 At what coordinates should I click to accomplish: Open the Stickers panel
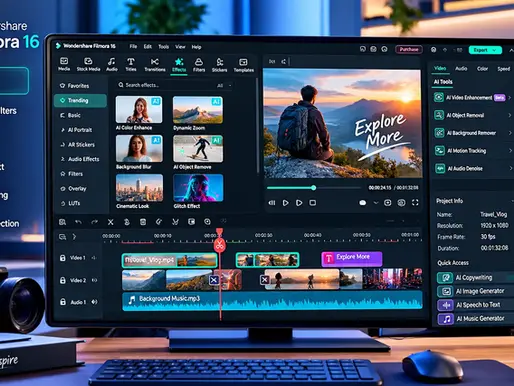click(x=219, y=64)
